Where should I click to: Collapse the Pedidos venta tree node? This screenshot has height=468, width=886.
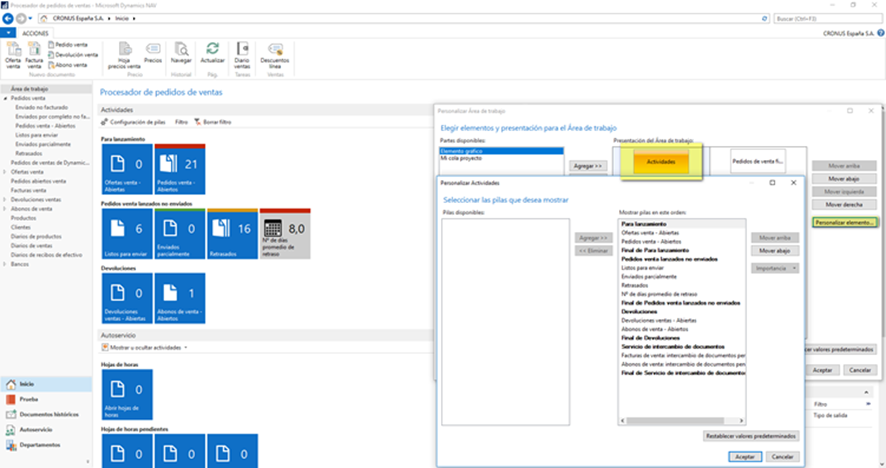click(6, 98)
